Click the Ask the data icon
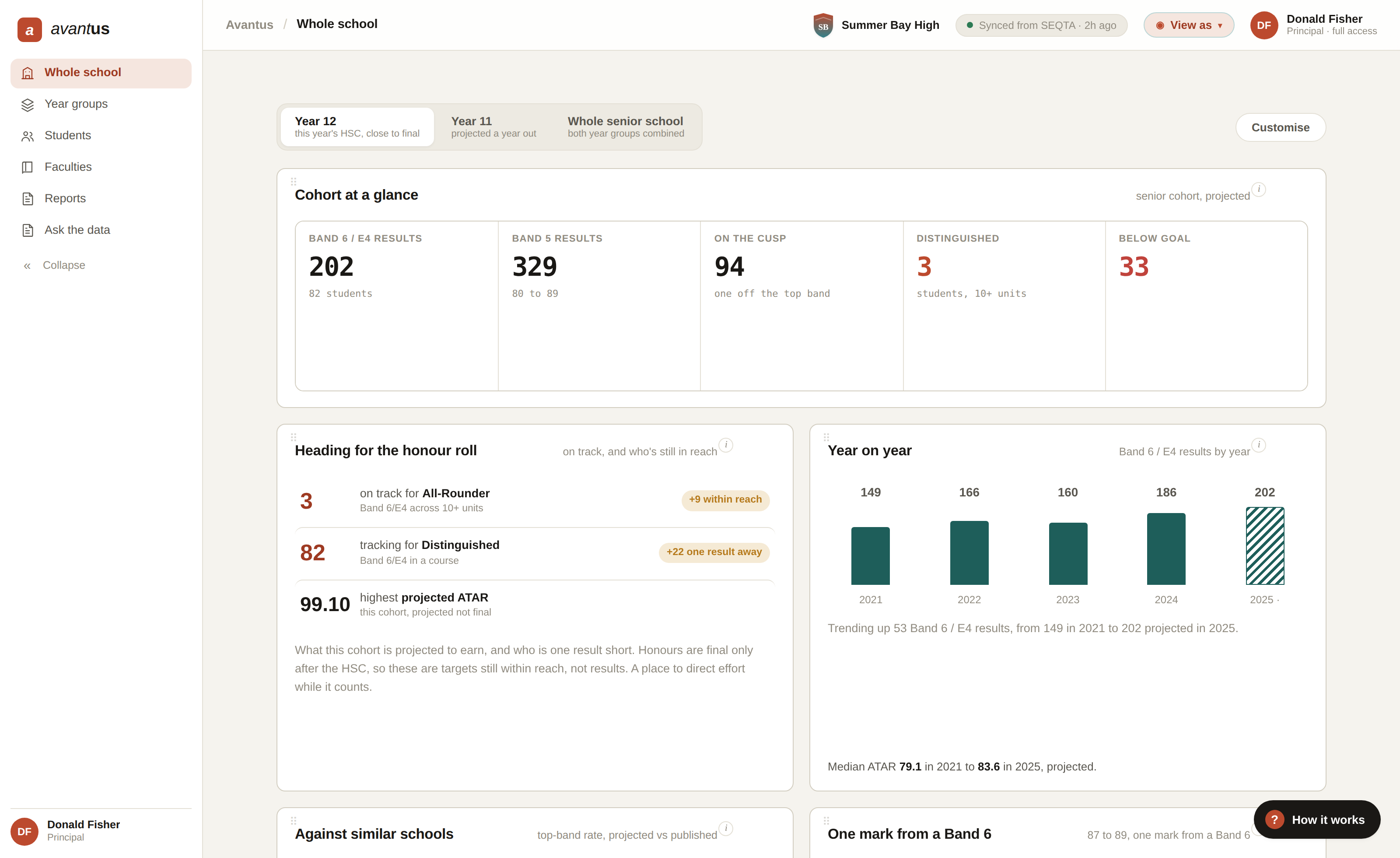 (27, 230)
